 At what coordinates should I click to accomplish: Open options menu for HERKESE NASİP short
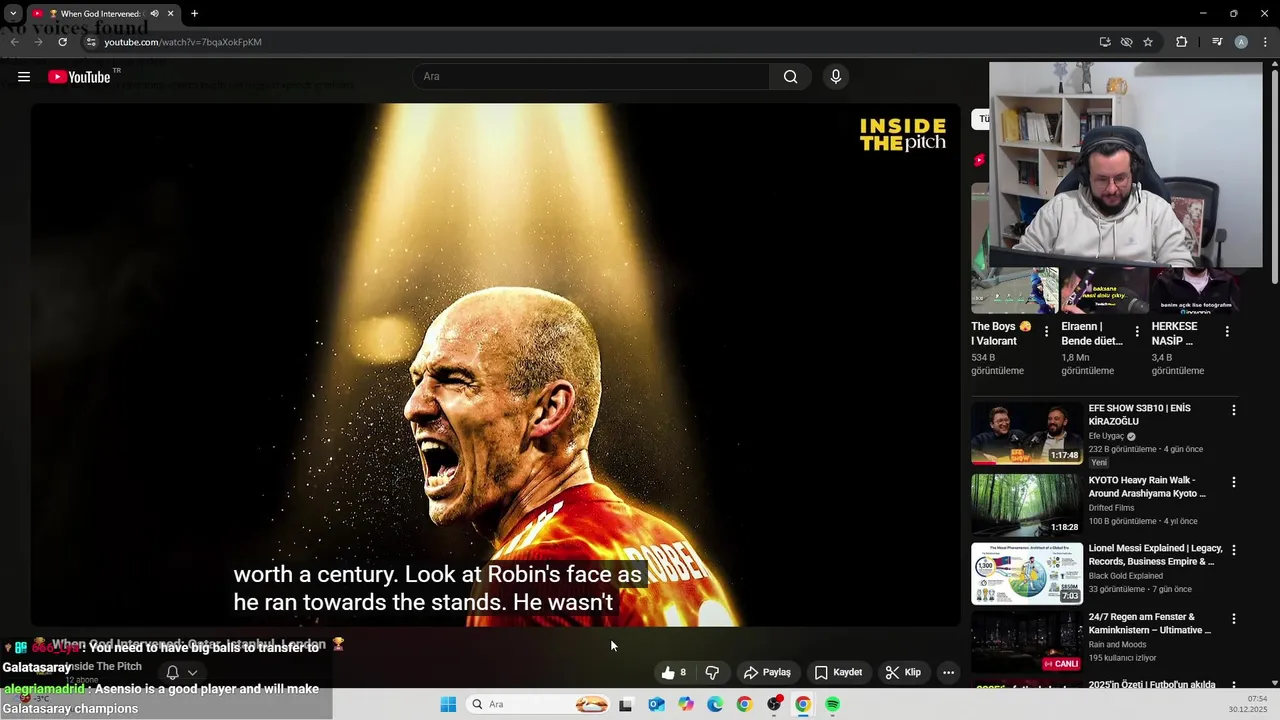(x=1227, y=331)
